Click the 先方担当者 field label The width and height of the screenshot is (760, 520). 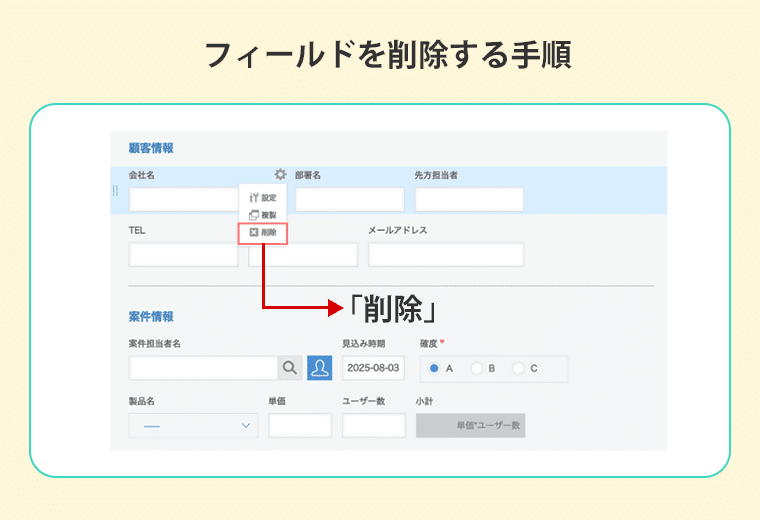click(436, 175)
